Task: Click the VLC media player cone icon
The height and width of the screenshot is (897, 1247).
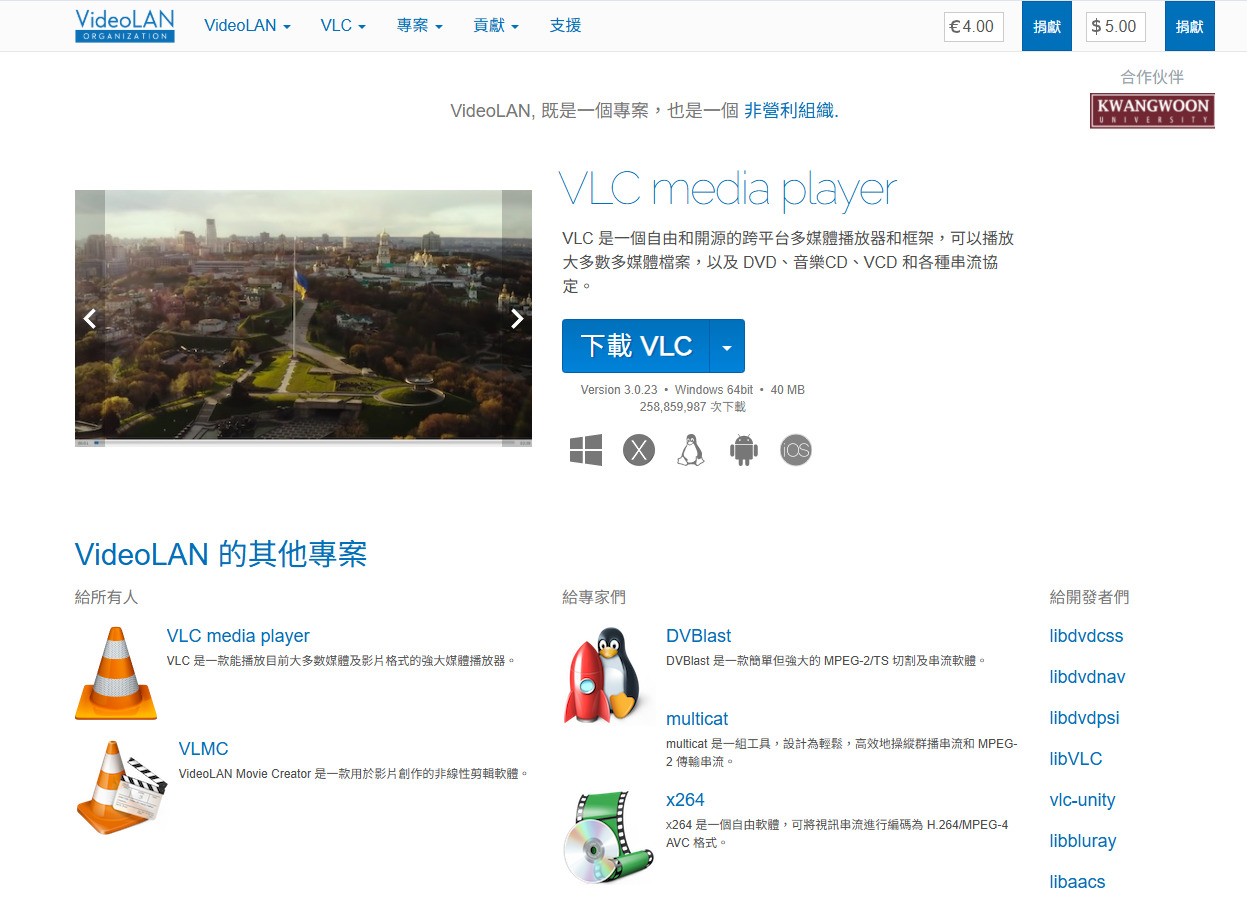Action: coord(116,673)
